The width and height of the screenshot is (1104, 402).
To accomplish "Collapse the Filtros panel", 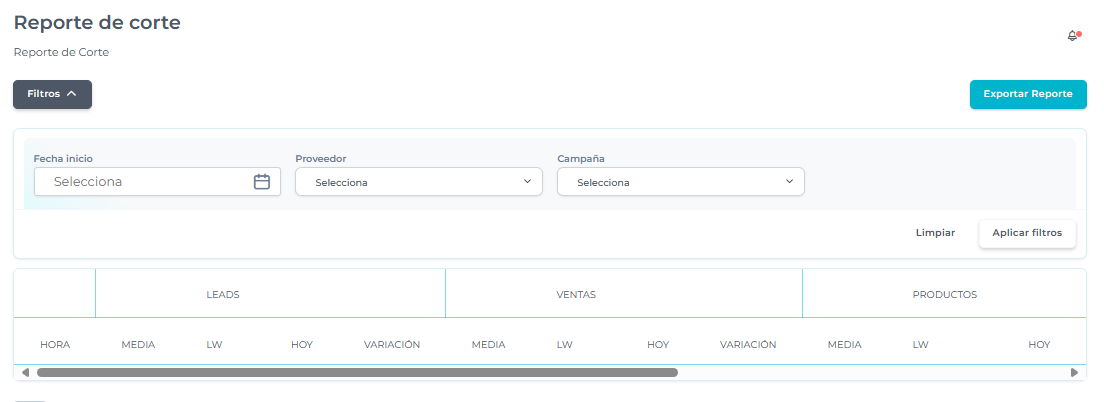I will pos(52,94).
